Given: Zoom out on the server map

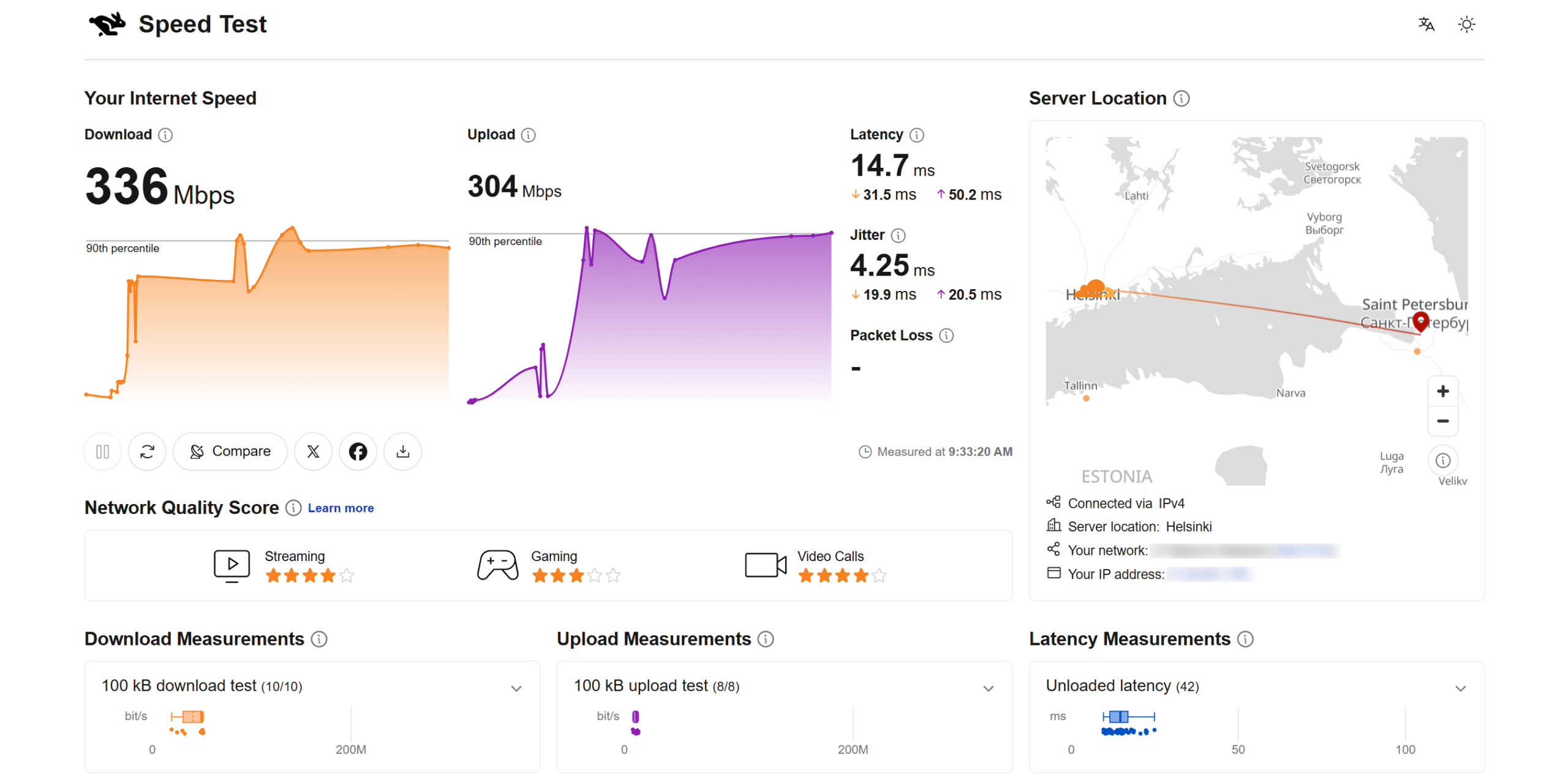Looking at the screenshot, I should [x=1442, y=421].
